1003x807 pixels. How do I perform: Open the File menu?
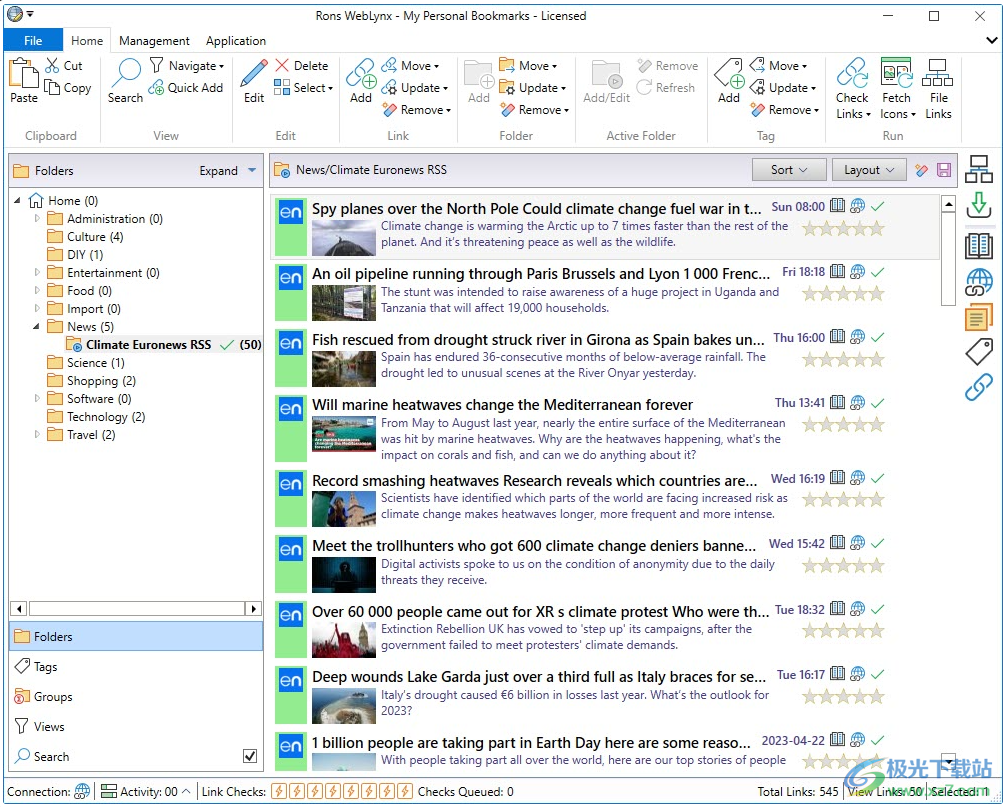[x=33, y=41]
